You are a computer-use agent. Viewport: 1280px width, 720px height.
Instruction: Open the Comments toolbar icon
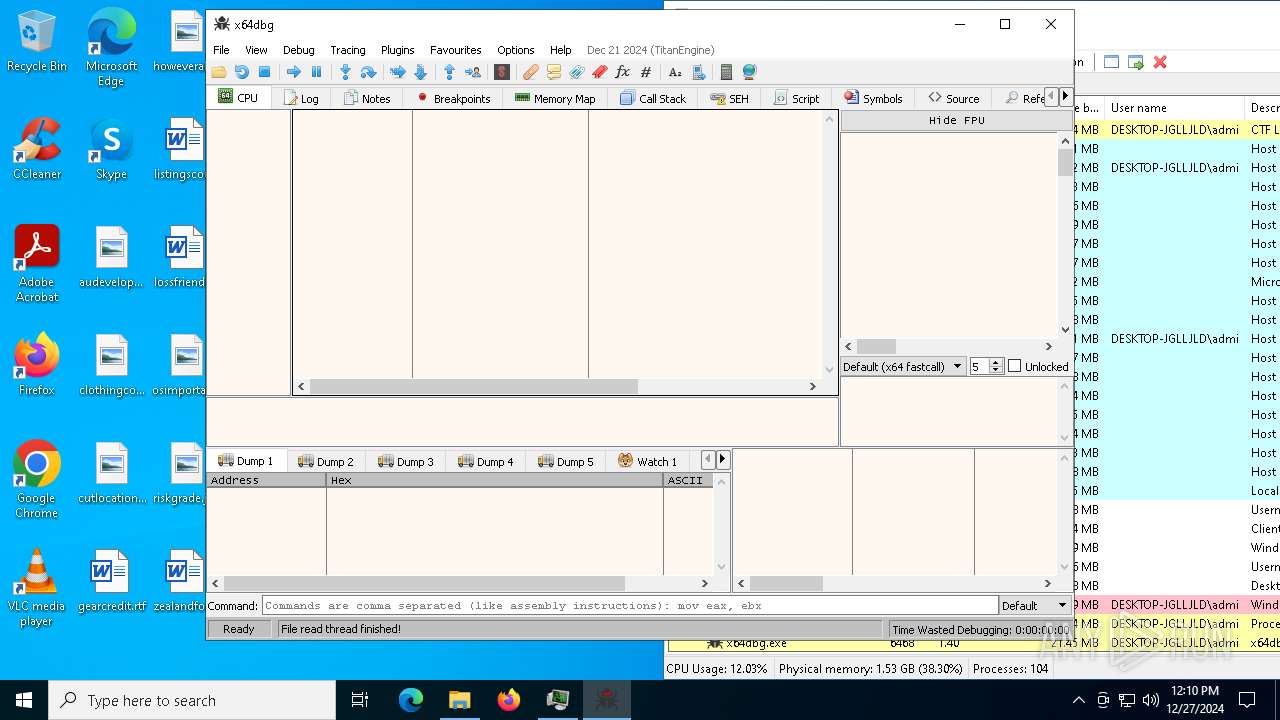pyautogui.click(x=554, y=72)
